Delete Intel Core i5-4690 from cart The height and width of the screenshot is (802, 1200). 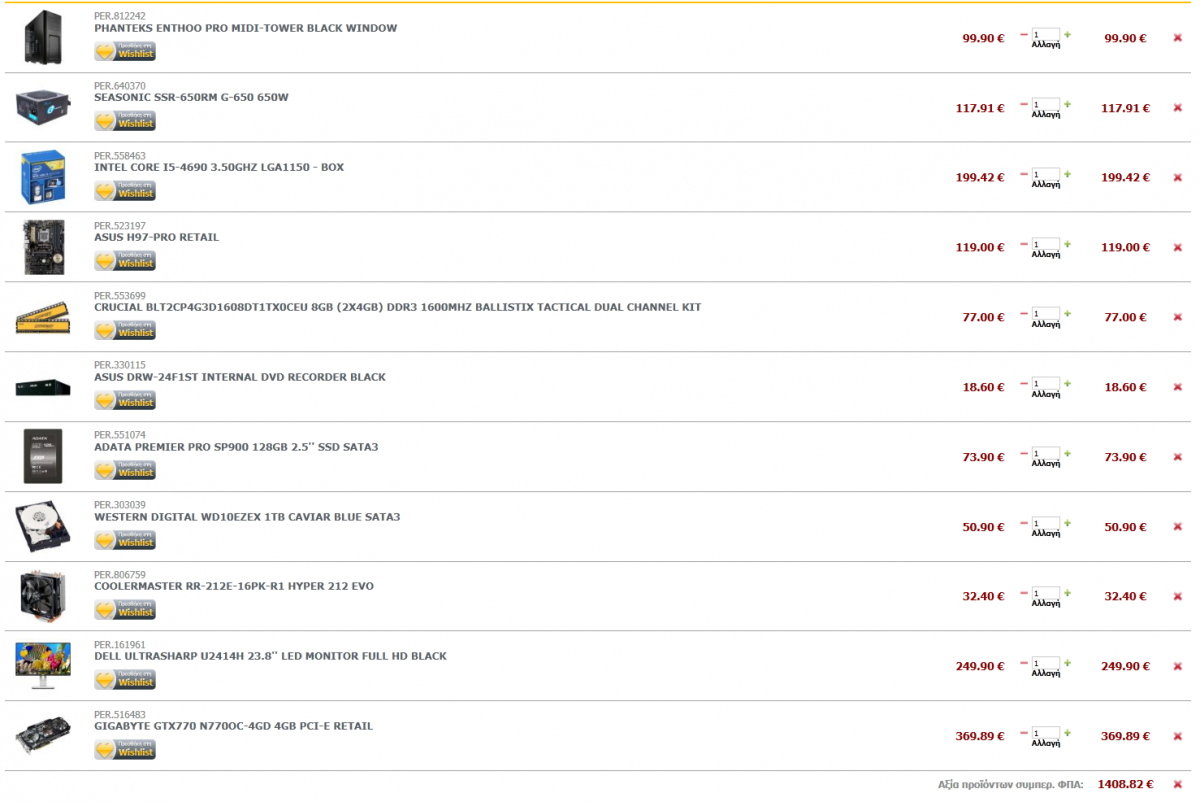coord(1177,178)
